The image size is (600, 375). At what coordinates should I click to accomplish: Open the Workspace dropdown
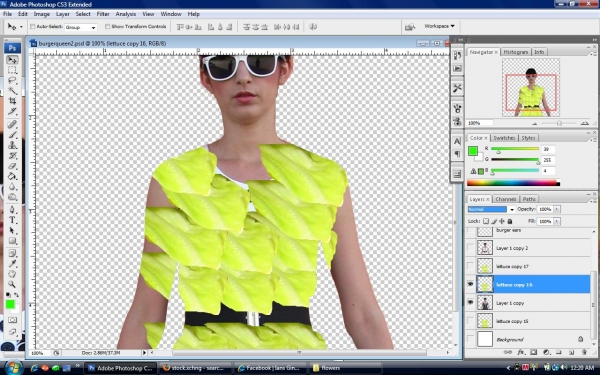(x=439, y=26)
